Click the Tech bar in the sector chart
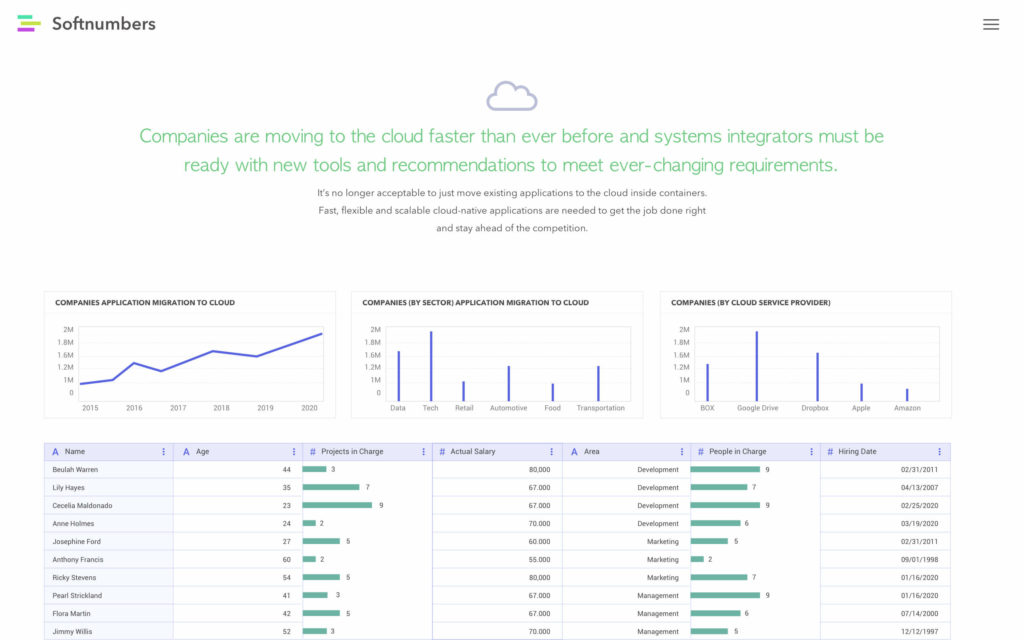 [x=431, y=366]
